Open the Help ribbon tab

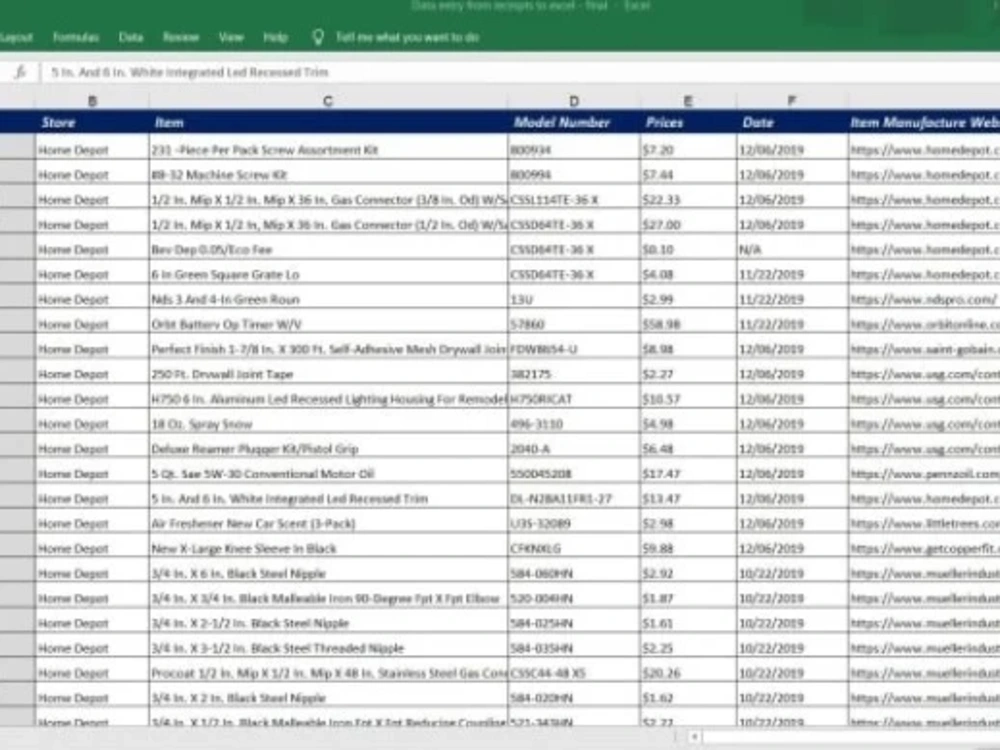276,38
